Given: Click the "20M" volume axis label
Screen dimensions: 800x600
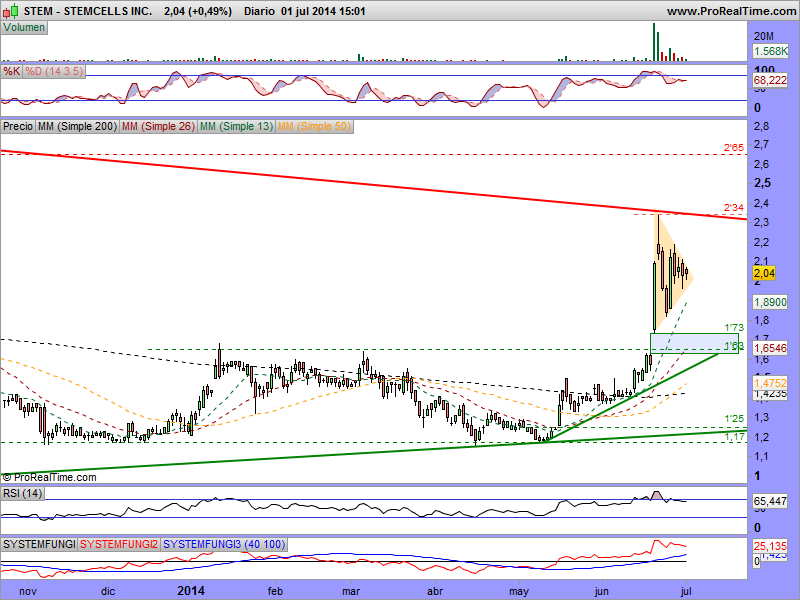Looking at the screenshot, I should click(764, 36).
